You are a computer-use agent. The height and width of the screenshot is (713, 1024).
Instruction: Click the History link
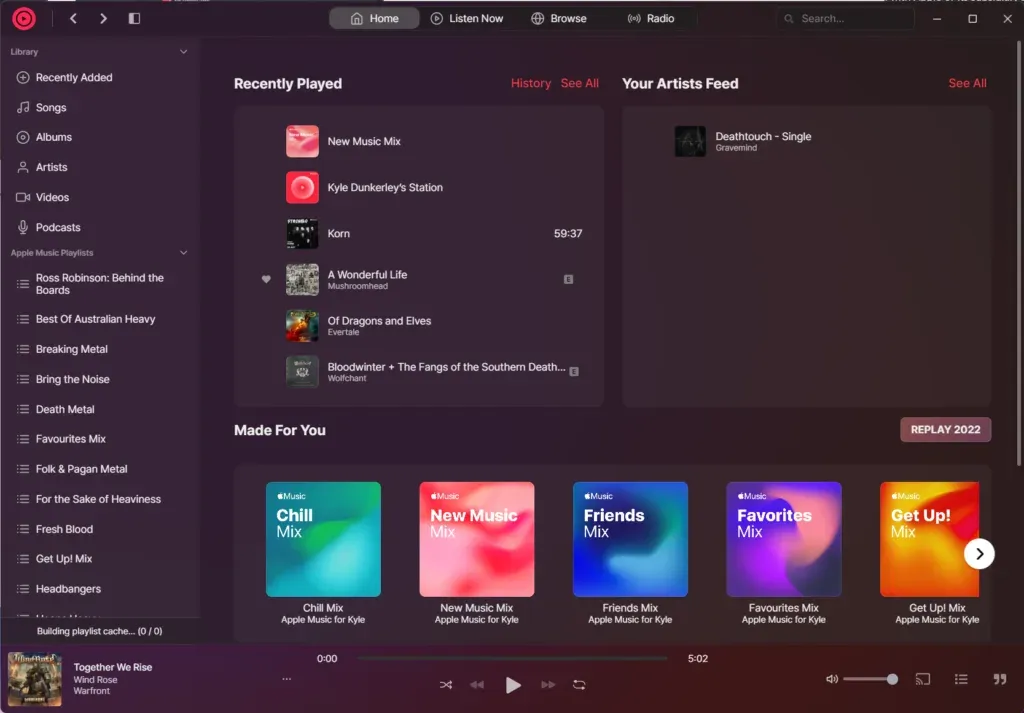coord(530,84)
